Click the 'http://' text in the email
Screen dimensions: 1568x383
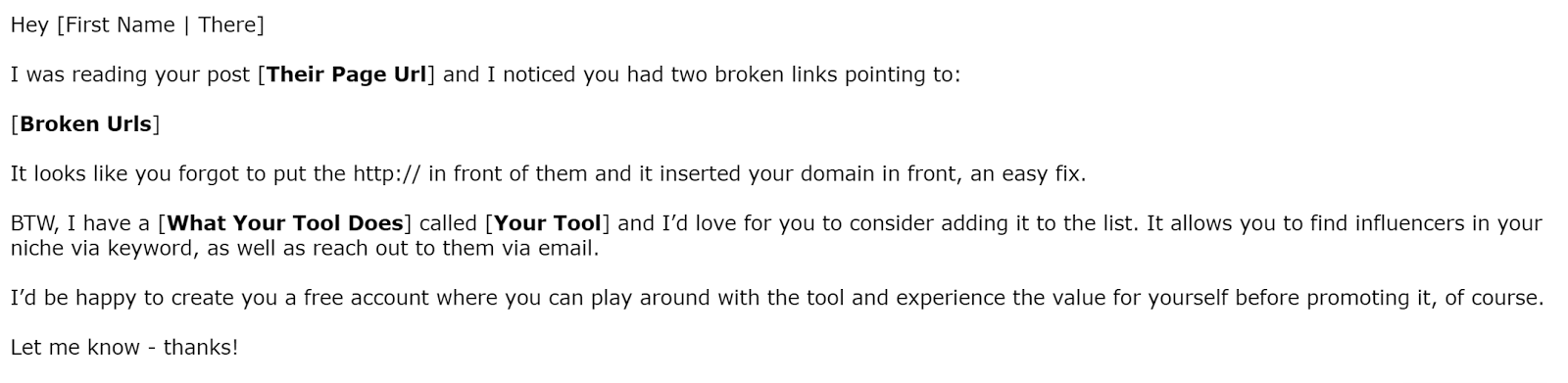pyautogui.click(x=387, y=174)
